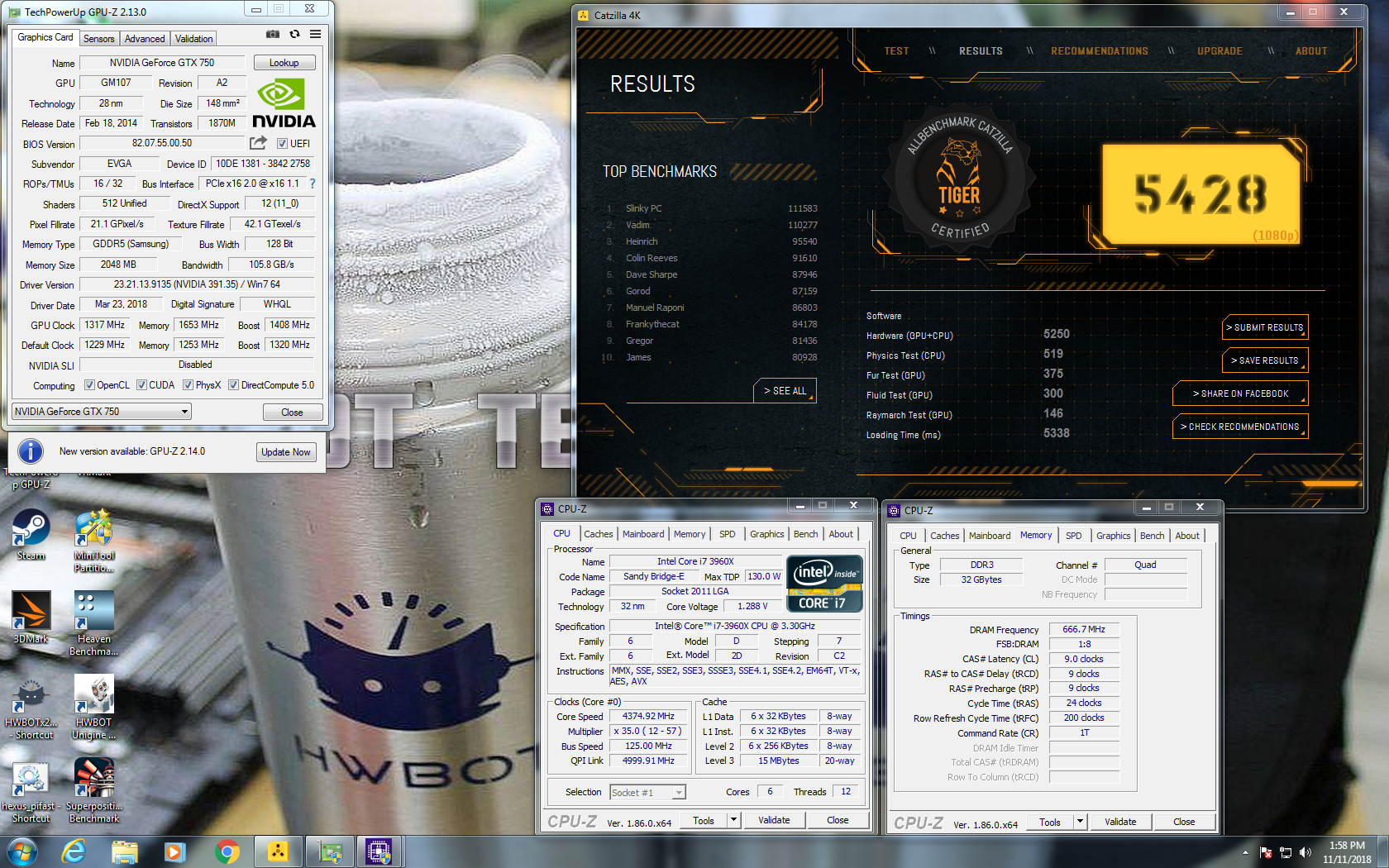1389x868 pixels.
Task: Open the 3DMark desktop icon
Action: (31, 618)
